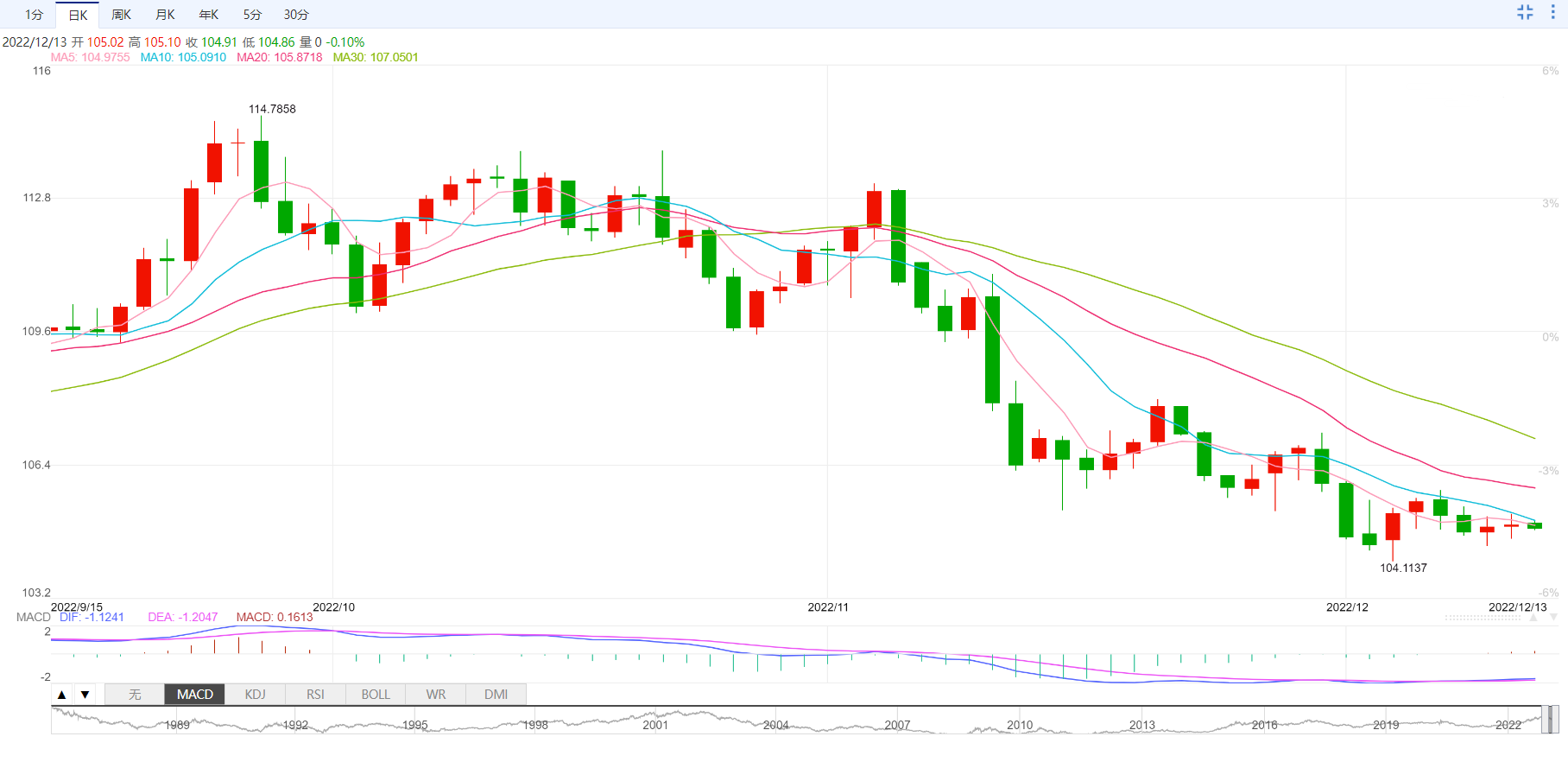Open the 周K weekly chart tab
This screenshot has height=762, width=1568.
click(x=121, y=15)
